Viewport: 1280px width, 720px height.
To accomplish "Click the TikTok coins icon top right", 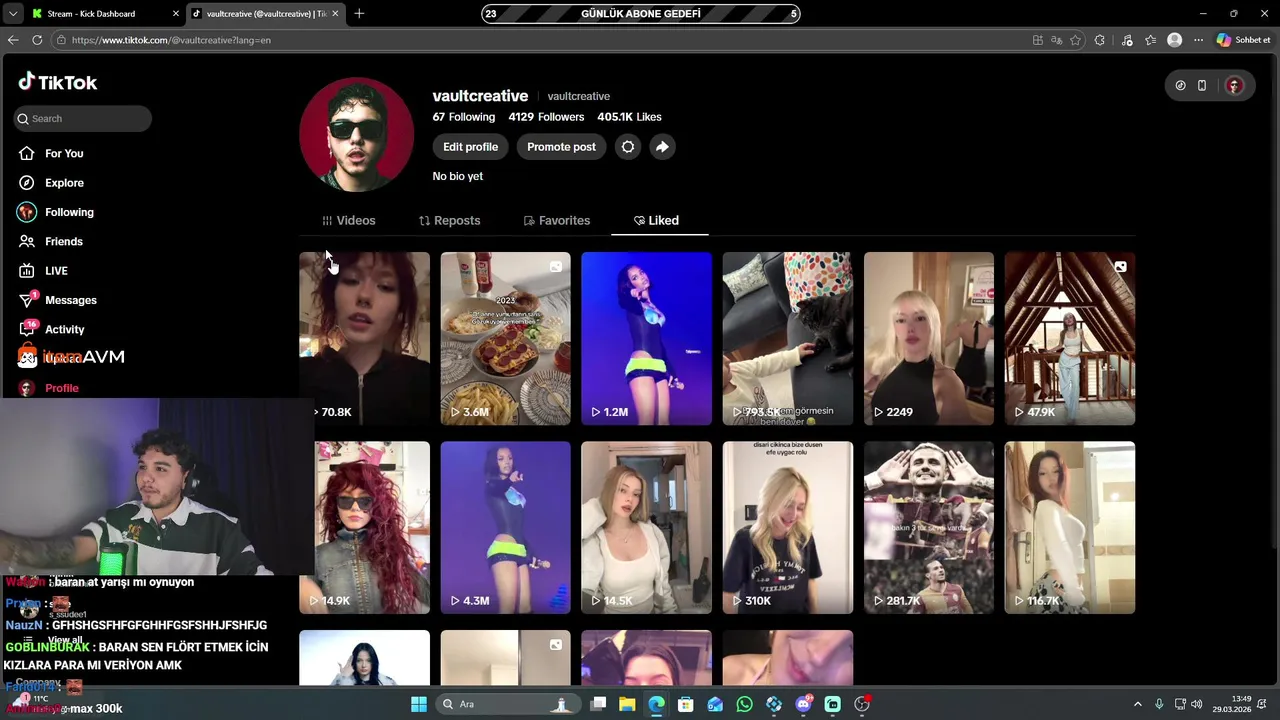I will click(x=1180, y=85).
